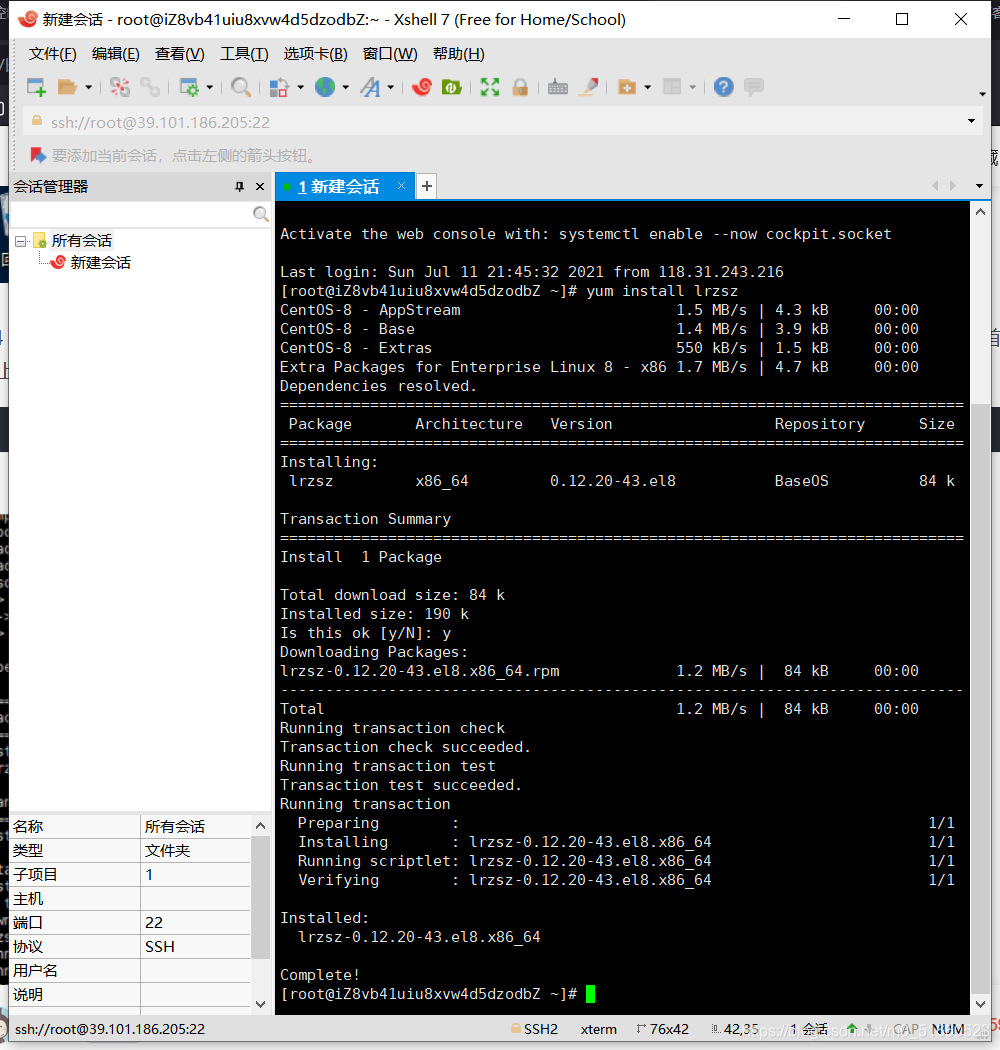Click the port value 22 cell
The width and height of the screenshot is (1000, 1050).
(195, 923)
